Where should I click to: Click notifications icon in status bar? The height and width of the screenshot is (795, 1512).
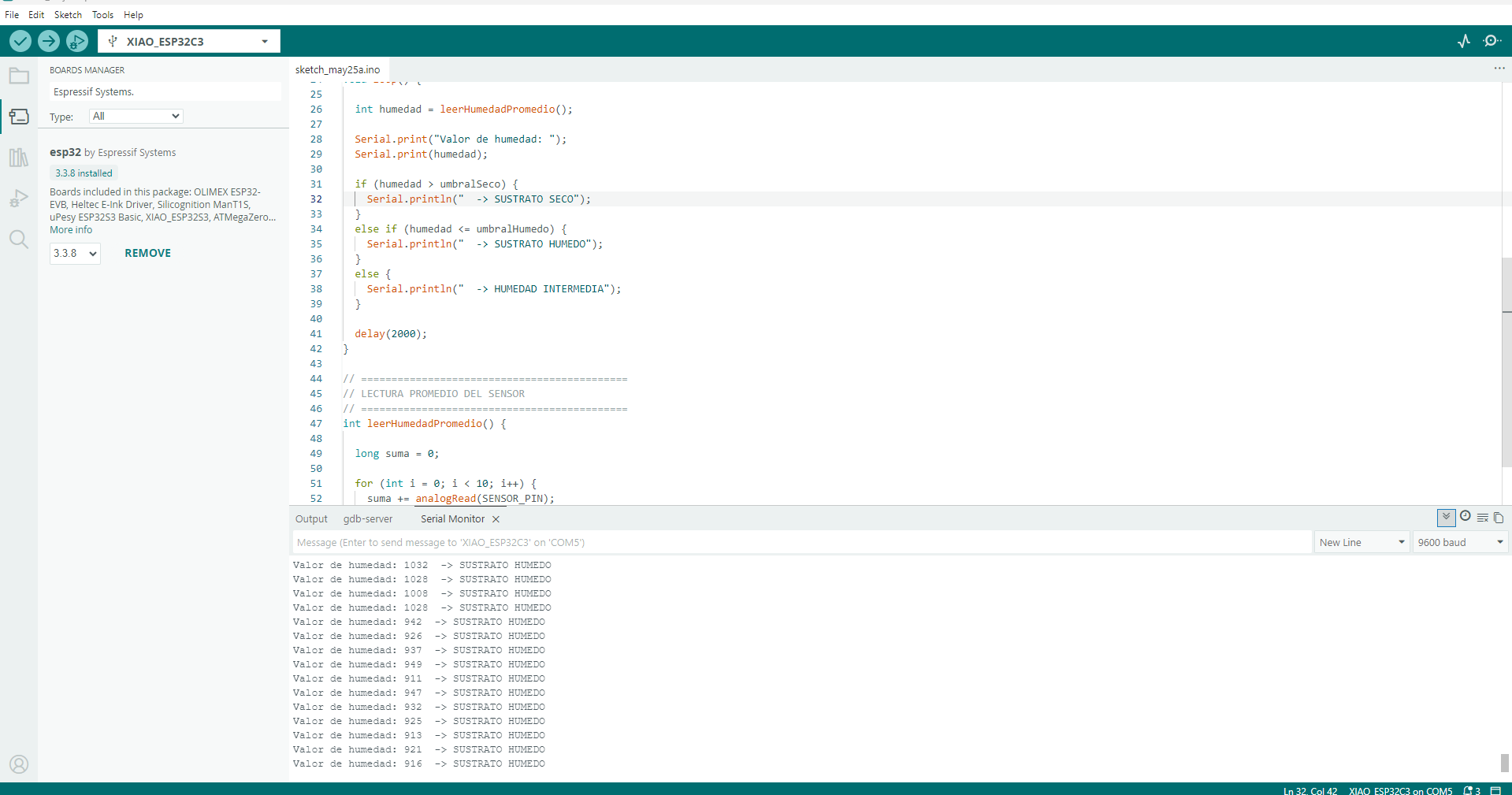point(1472,790)
